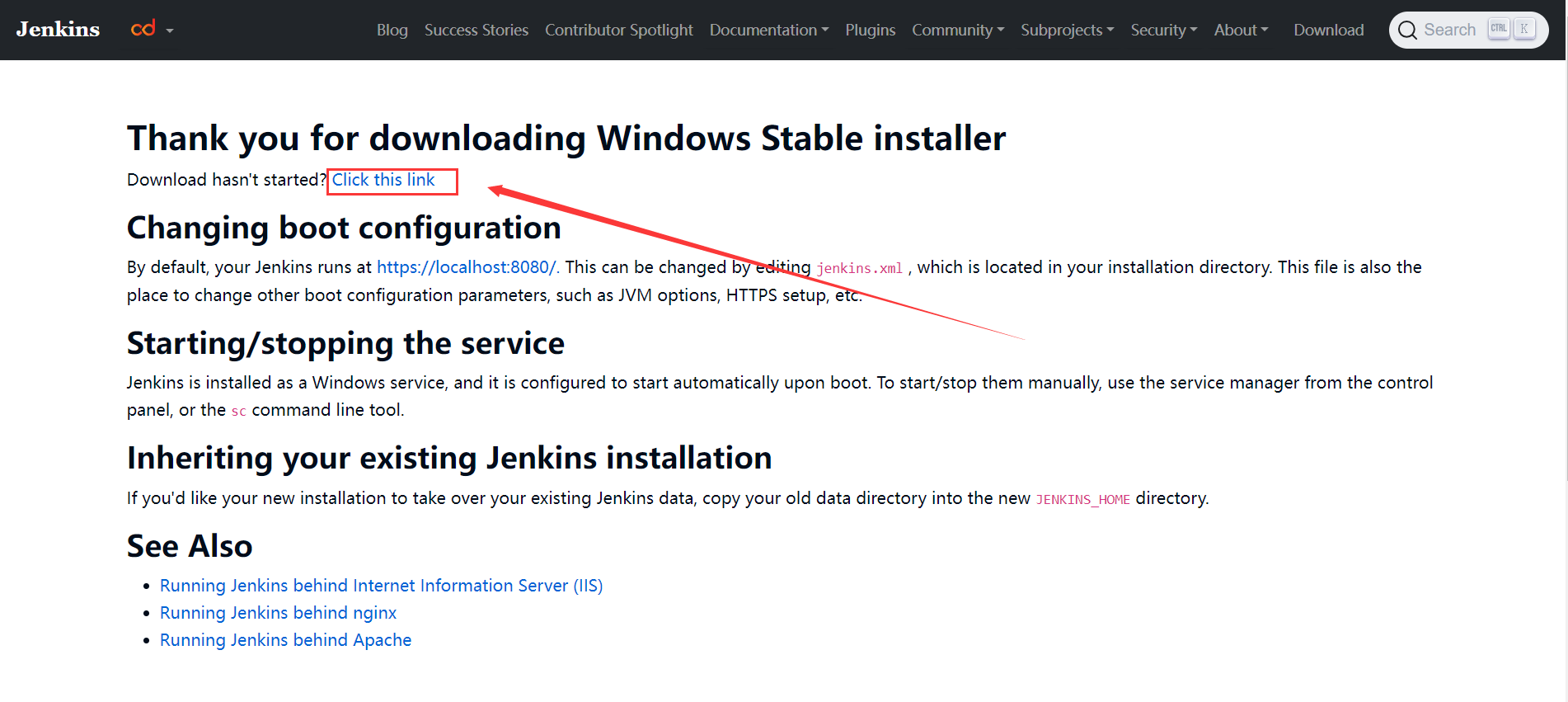
Task: Expand the Subprojects dropdown menu
Action: tap(1068, 30)
